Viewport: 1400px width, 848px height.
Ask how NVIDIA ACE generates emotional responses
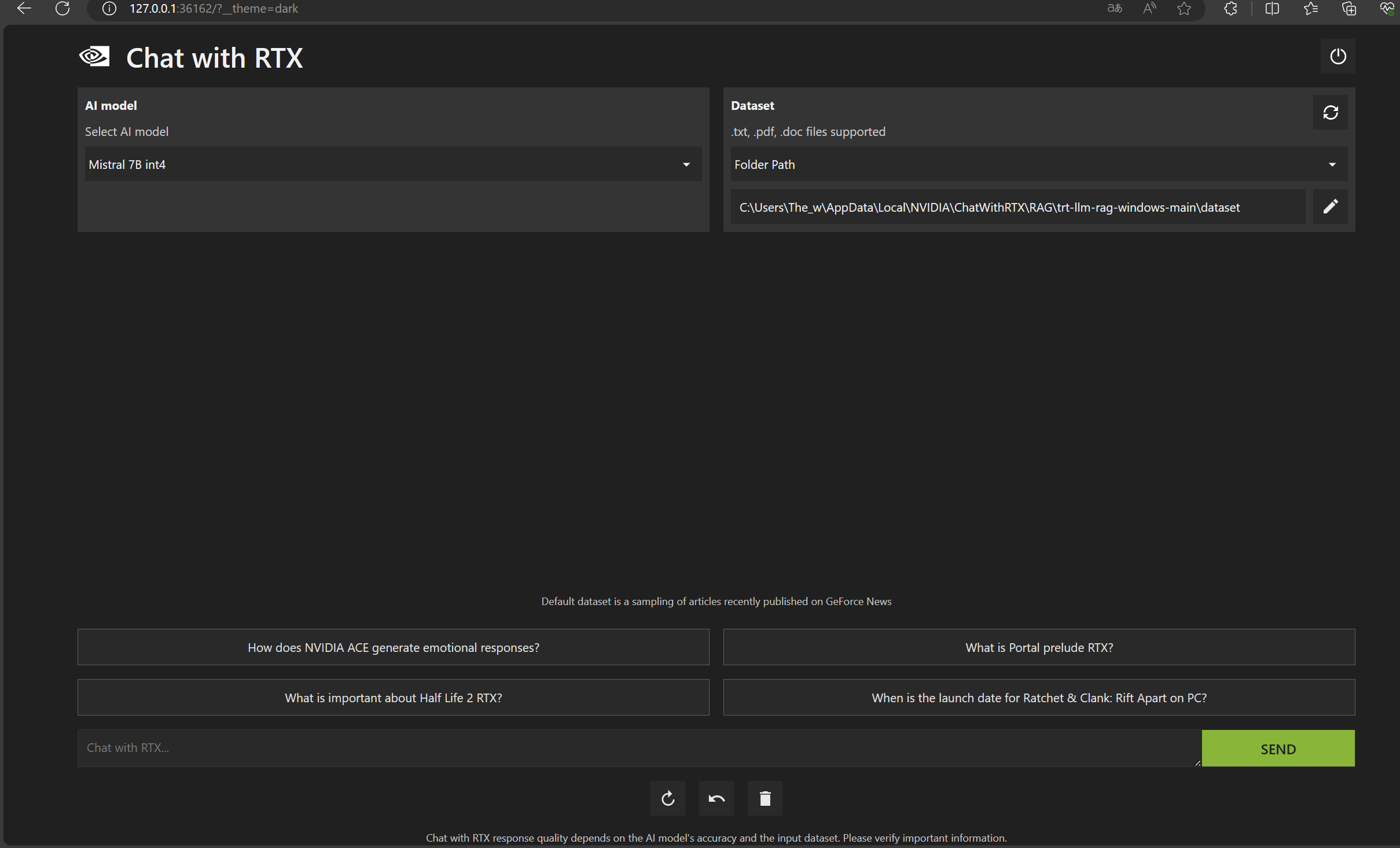[394, 647]
